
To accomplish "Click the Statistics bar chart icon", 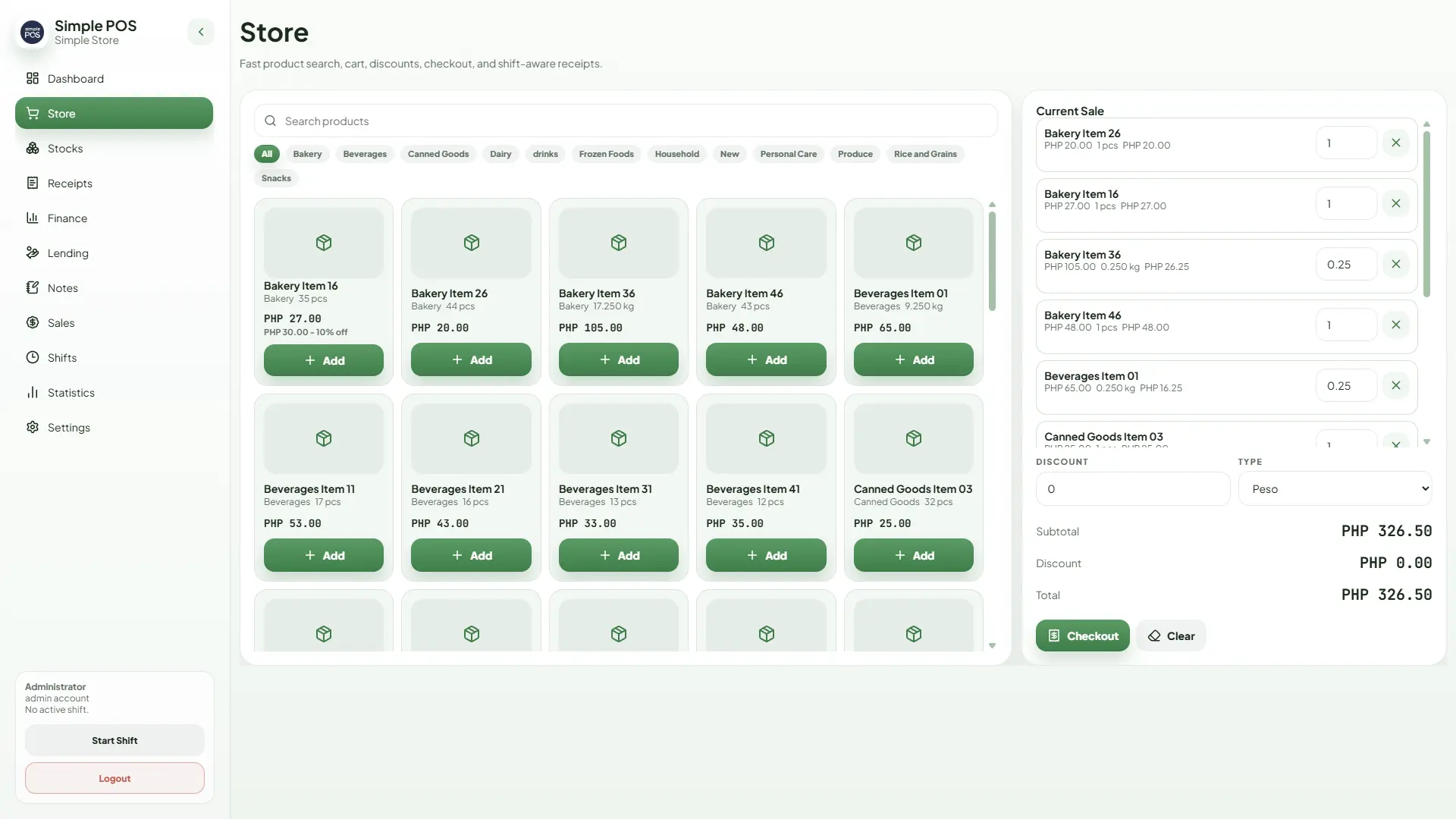I will (33, 393).
